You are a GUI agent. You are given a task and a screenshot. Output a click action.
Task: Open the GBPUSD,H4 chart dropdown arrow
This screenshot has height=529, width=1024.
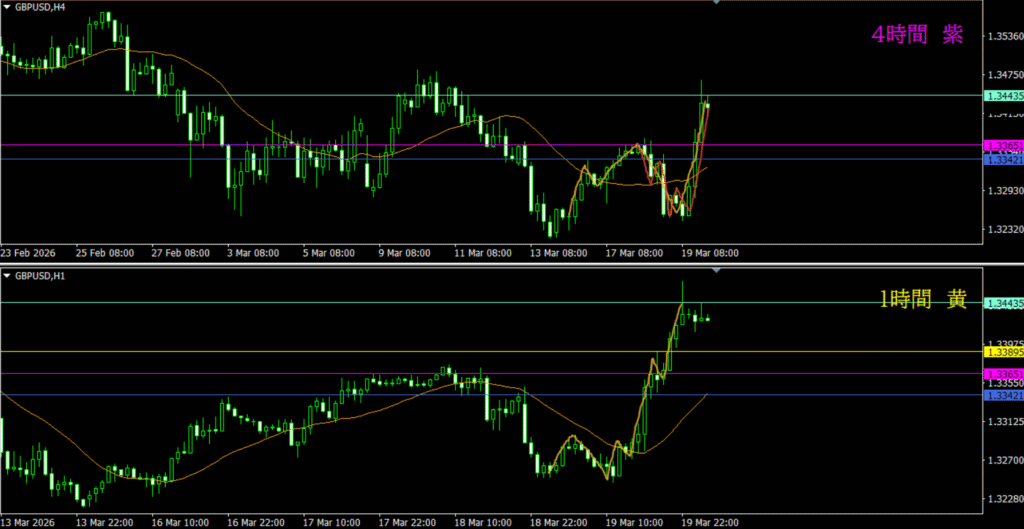(x=7, y=6)
